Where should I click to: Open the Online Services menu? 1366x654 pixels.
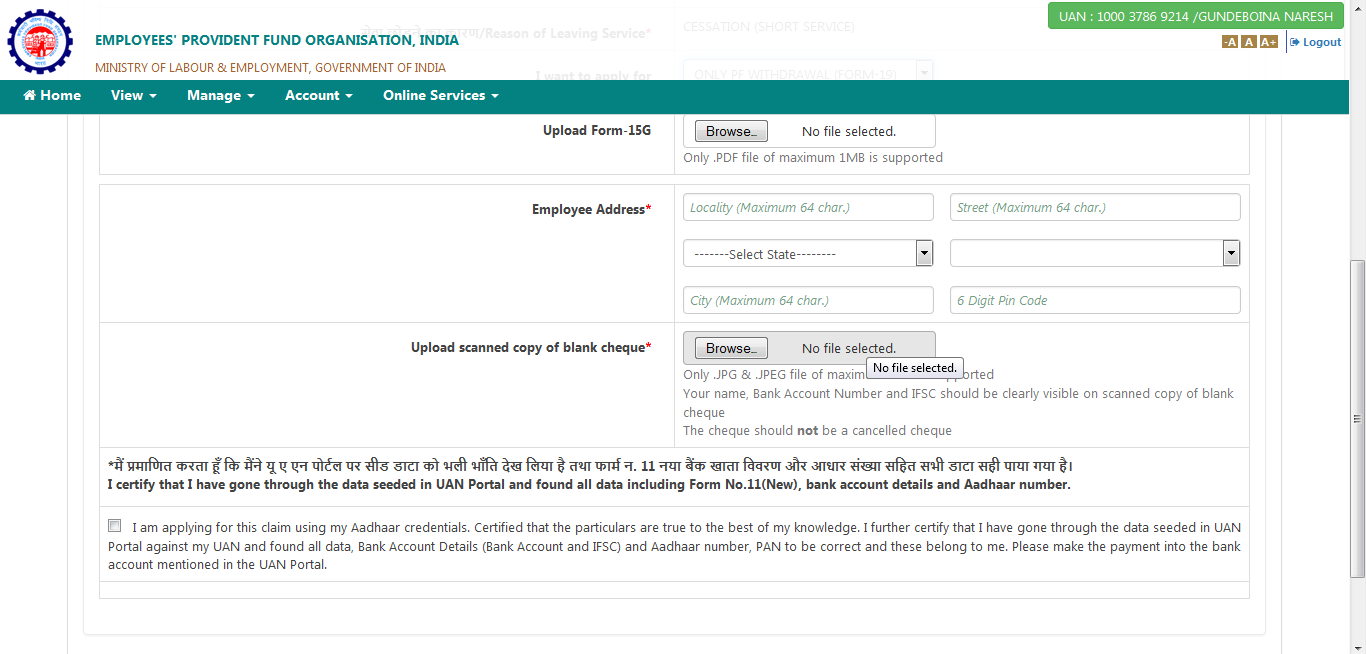(x=440, y=96)
